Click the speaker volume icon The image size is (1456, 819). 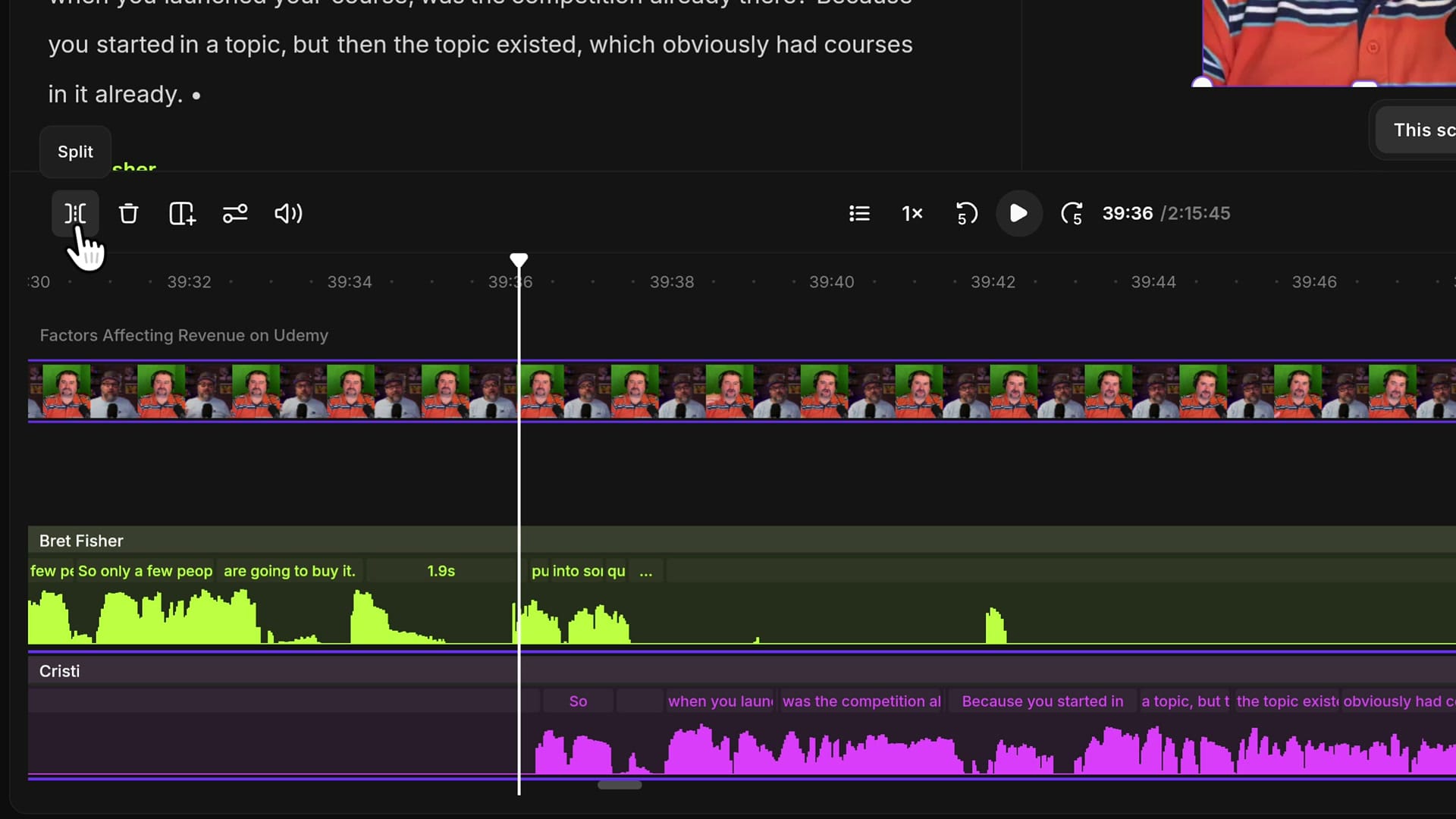[288, 214]
